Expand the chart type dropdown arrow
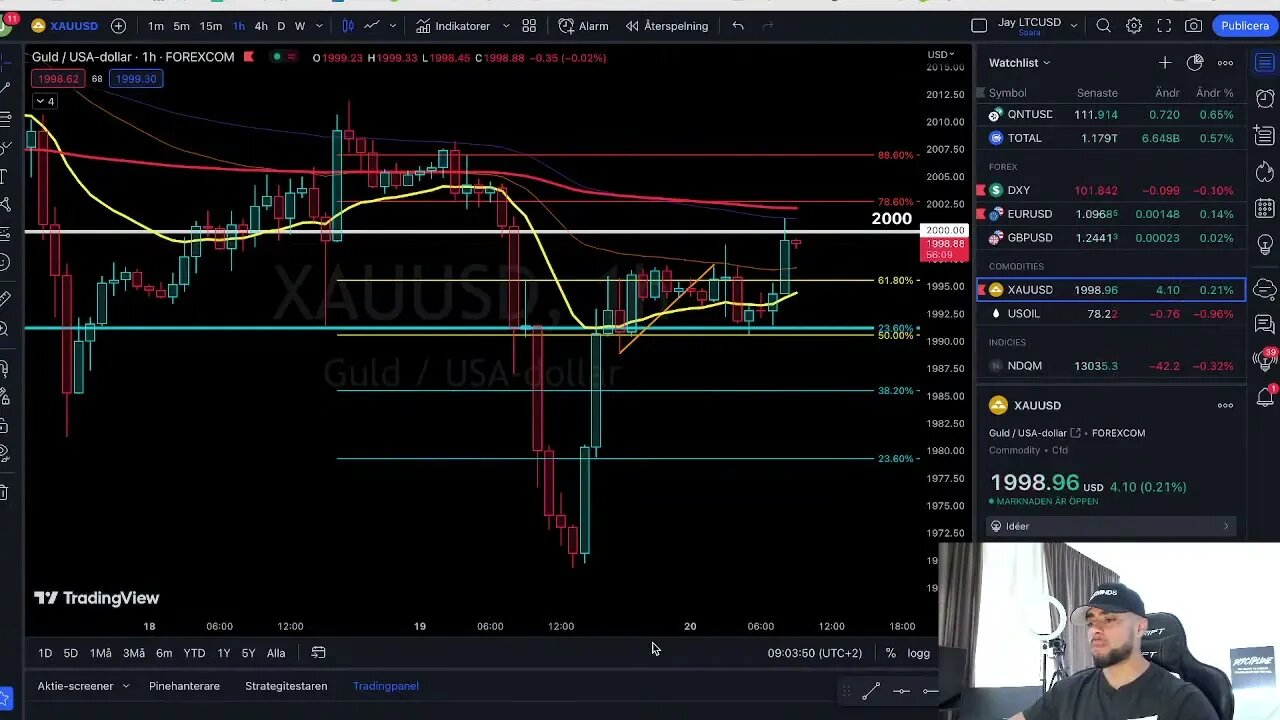This screenshot has width=1280, height=720. [392, 26]
